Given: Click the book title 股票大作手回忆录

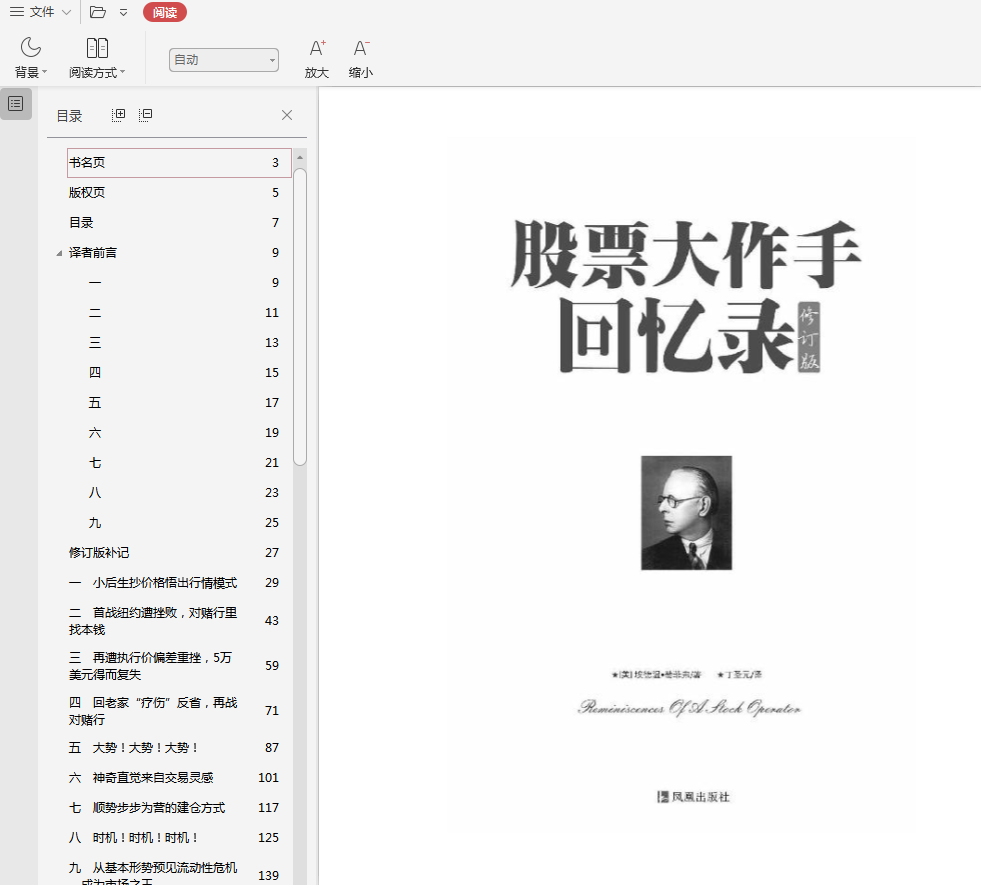Looking at the screenshot, I should click(686, 296).
